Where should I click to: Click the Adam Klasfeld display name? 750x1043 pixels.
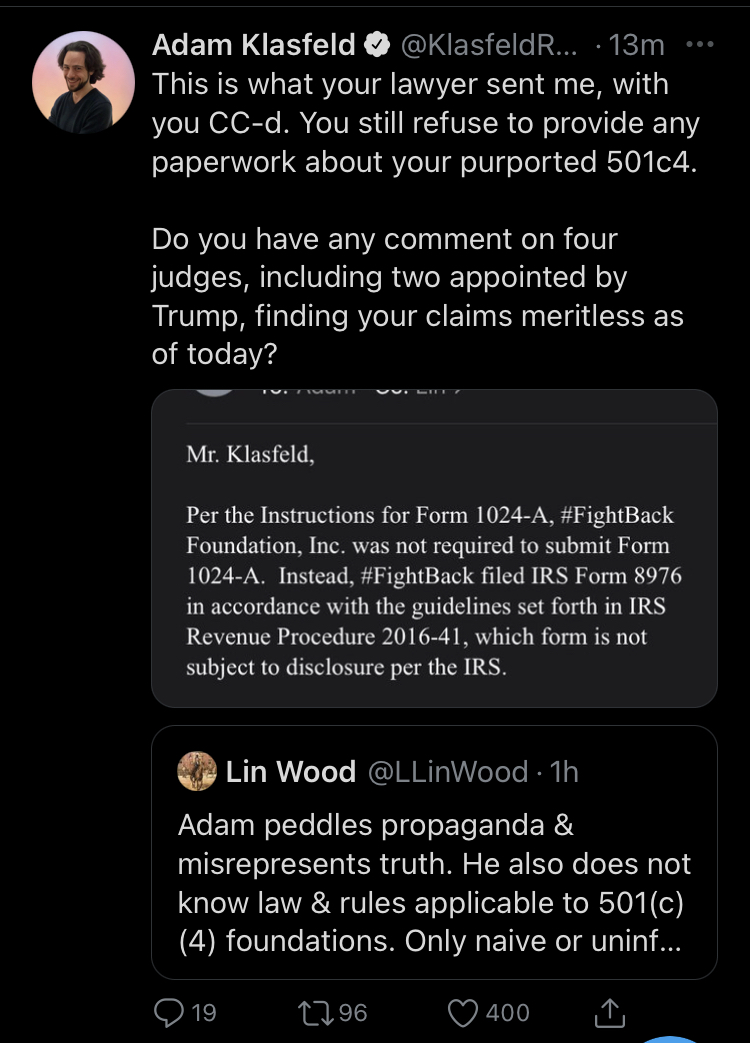(254, 45)
